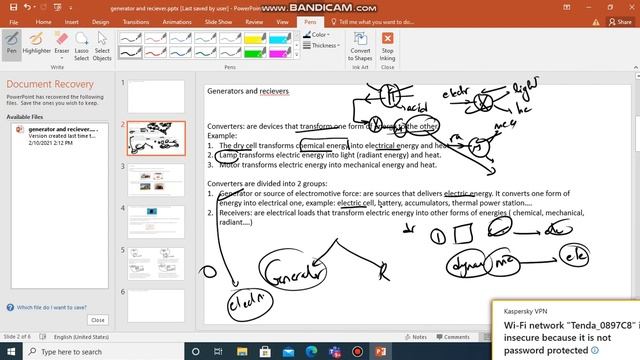
Task: Switch to the Design tab
Action: point(100,22)
